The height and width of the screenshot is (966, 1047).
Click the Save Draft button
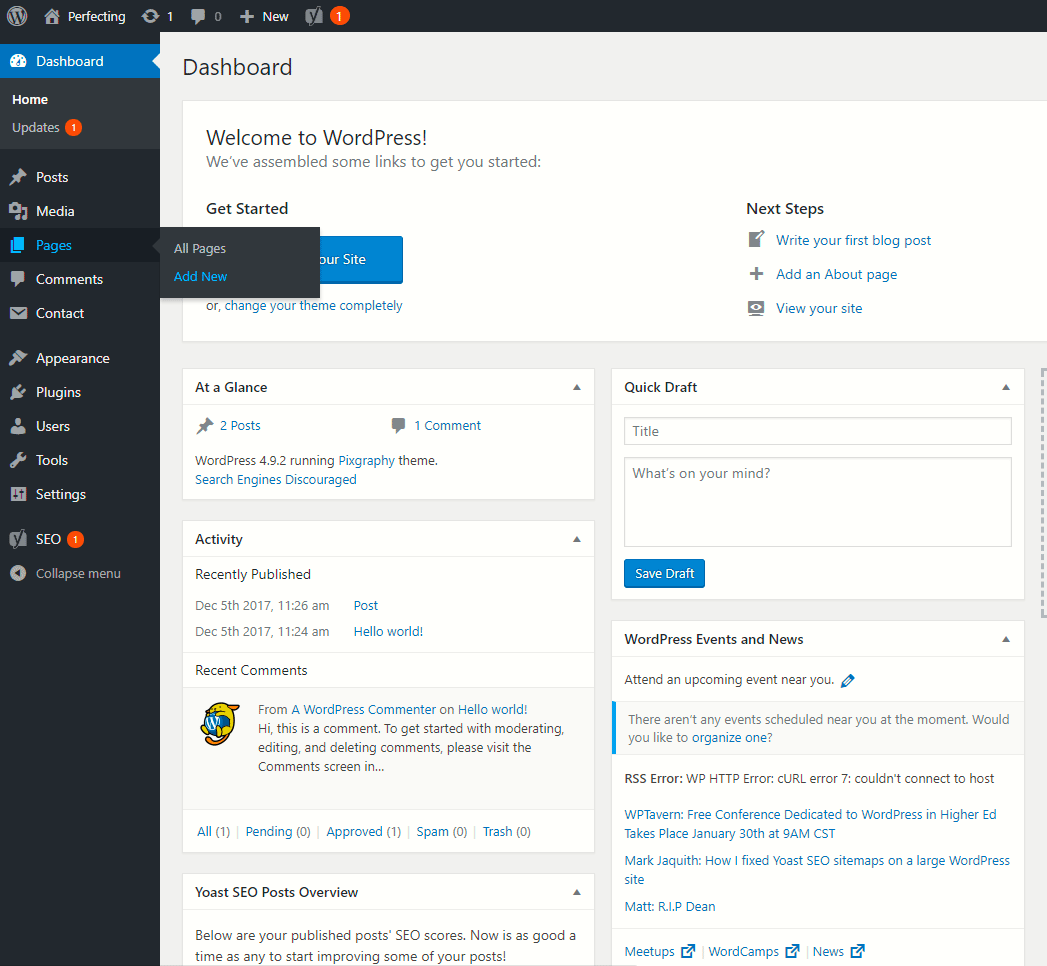point(664,573)
